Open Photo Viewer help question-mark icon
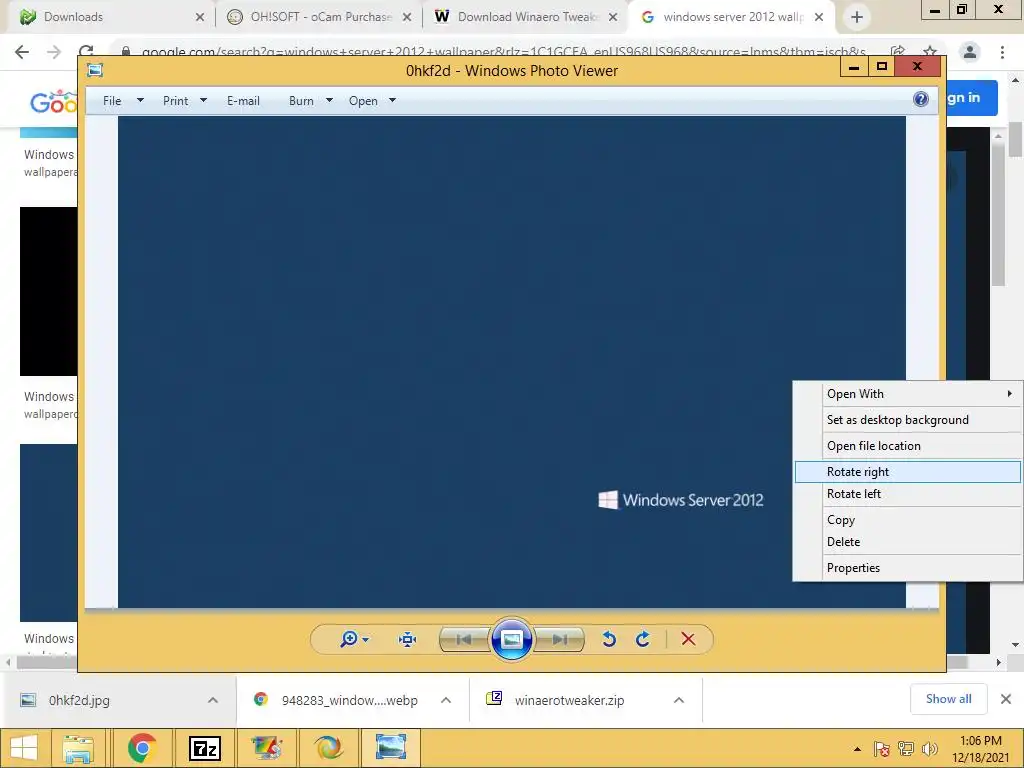1024x768 pixels. pyautogui.click(x=921, y=99)
